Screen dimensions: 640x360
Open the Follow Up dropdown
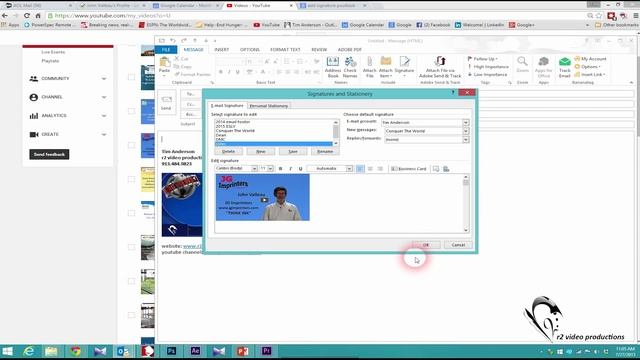(483, 59)
